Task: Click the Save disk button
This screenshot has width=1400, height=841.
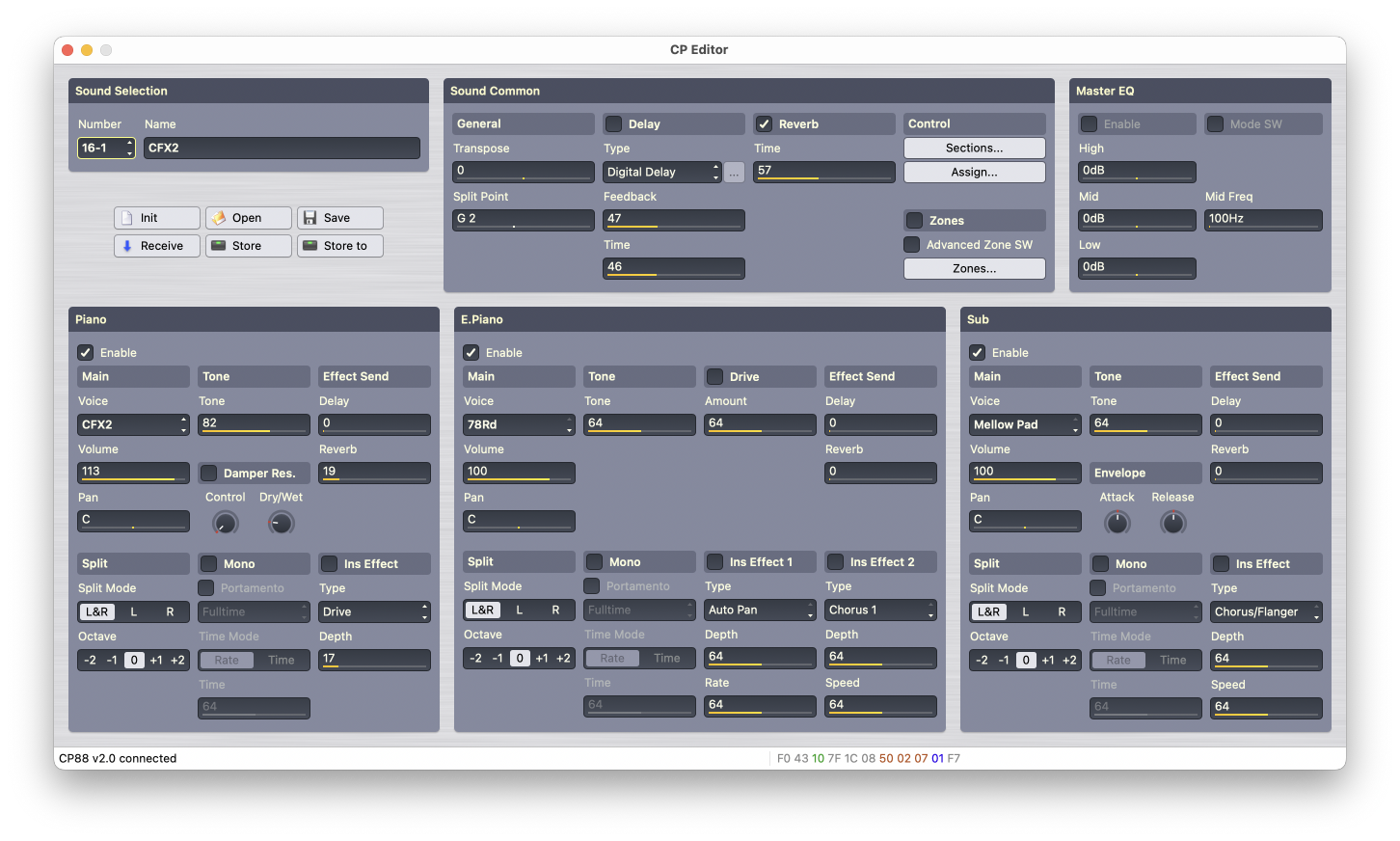Action: [x=339, y=218]
